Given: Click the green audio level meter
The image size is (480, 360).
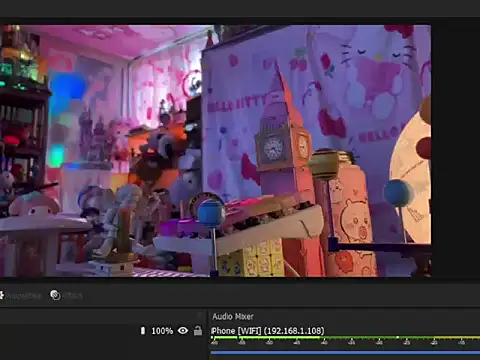Looking at the screenshot, I should 345,338.
